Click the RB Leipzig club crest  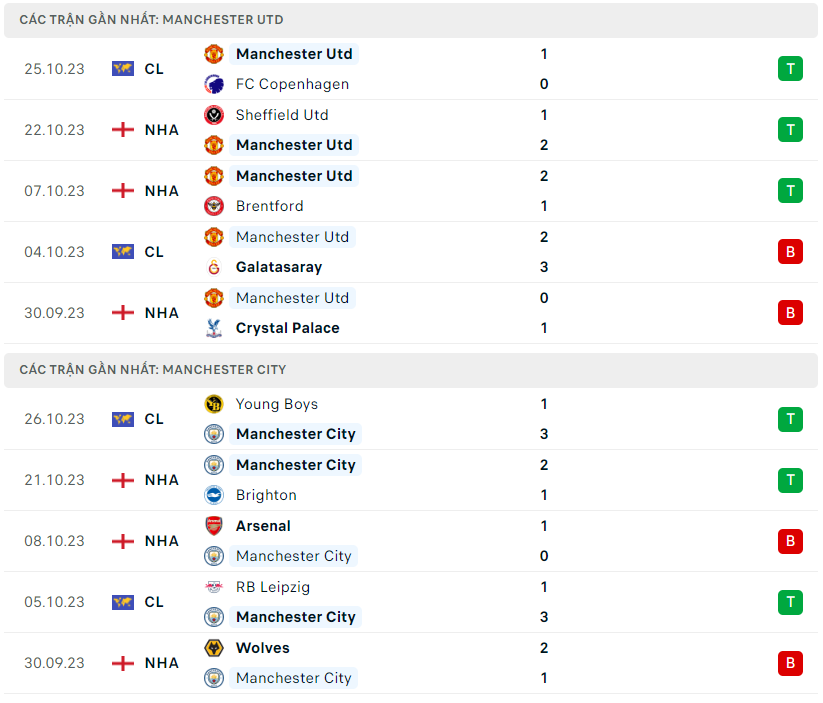click(x=214, y=587)
